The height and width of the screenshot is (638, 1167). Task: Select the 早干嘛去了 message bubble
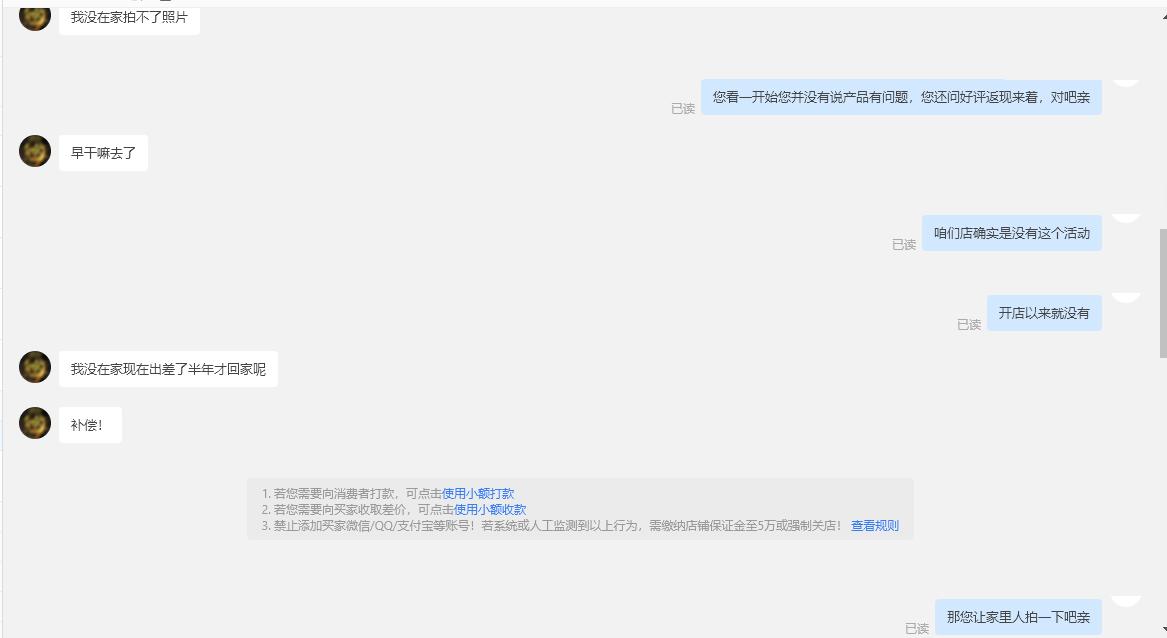[x=103, y=152]
